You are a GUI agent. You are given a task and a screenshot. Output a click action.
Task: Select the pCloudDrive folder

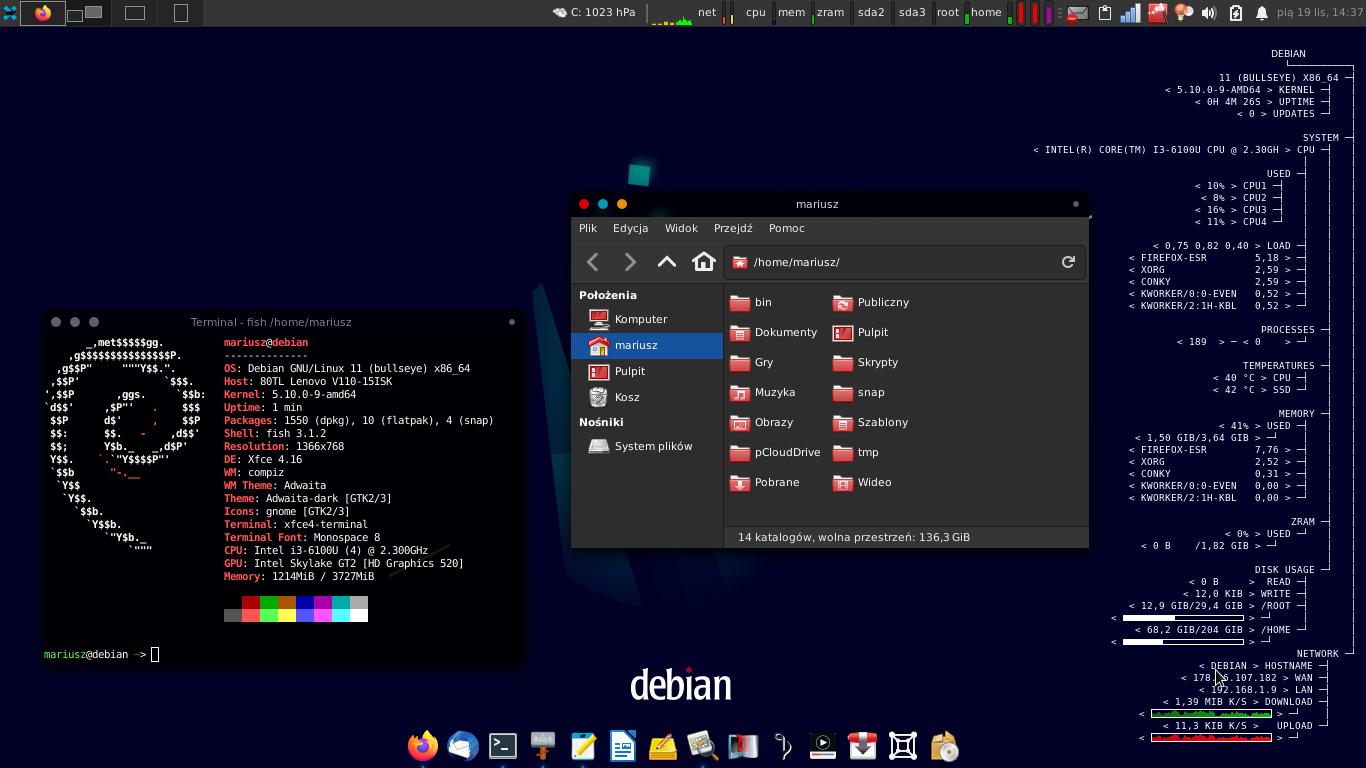click(x=776, y=452)
